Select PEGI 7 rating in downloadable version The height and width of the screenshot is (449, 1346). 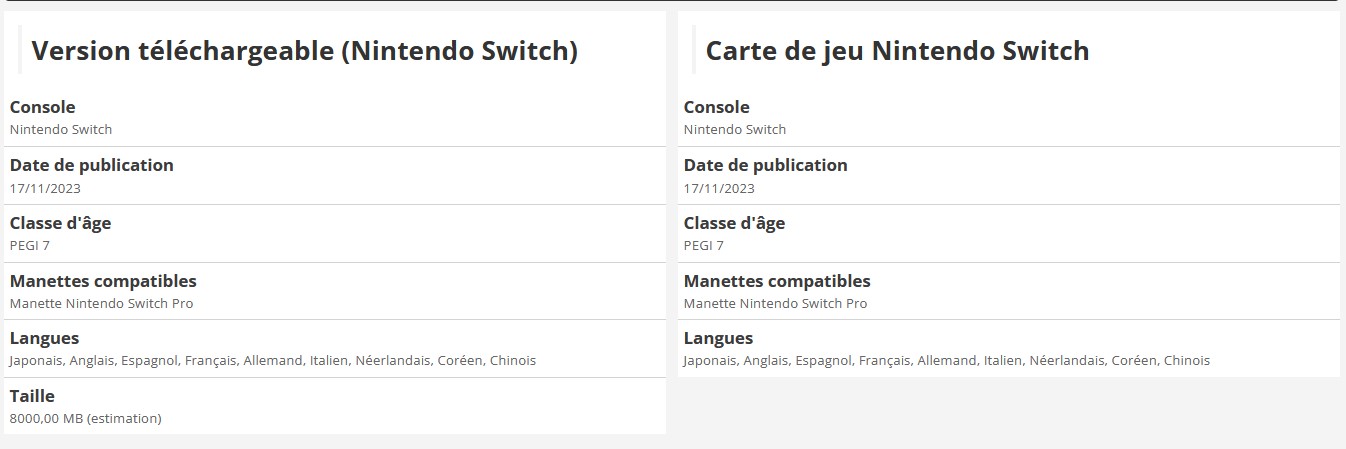(x=31, y=246)
